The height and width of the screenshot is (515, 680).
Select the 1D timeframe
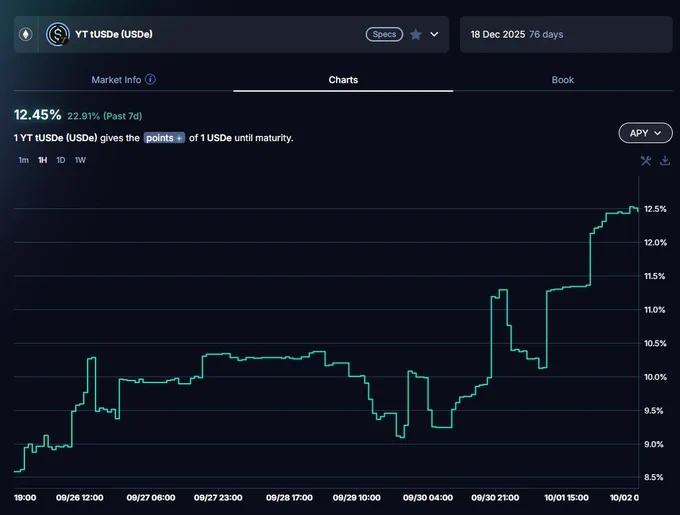pos(61,160)
